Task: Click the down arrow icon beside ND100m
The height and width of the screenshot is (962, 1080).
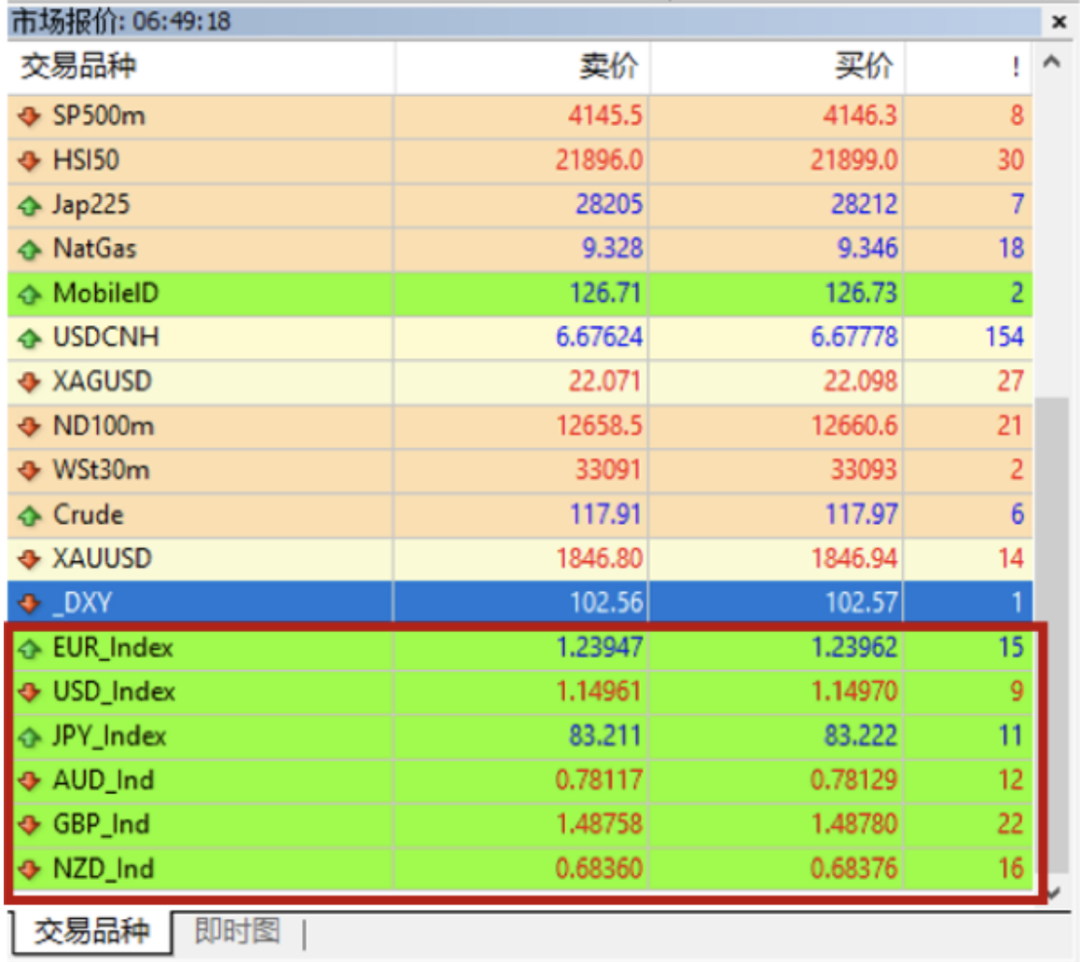Action: (x=30, y=427)
